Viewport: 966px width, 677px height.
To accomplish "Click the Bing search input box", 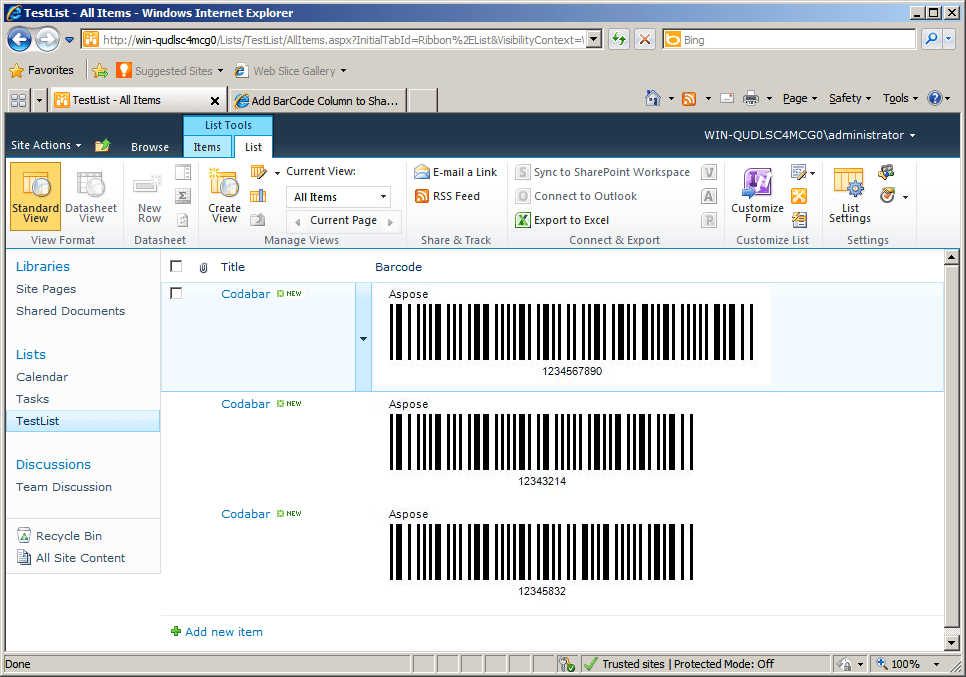I will click(798, 40).
